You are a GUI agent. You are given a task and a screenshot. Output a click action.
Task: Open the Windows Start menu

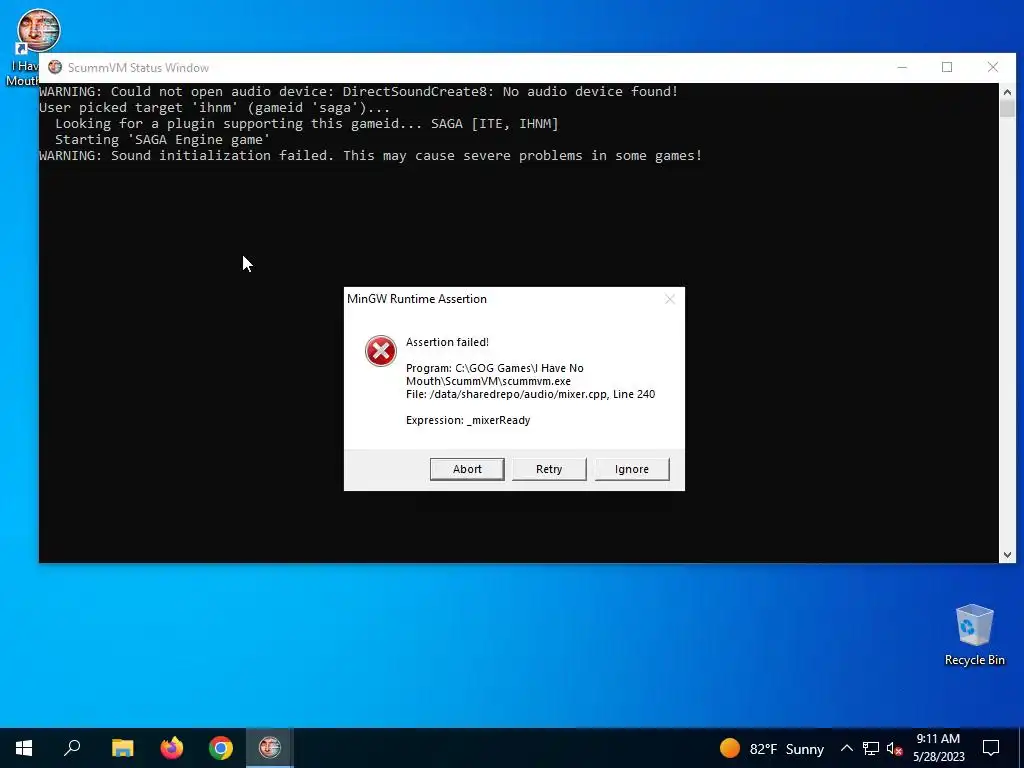pos(24,748)
